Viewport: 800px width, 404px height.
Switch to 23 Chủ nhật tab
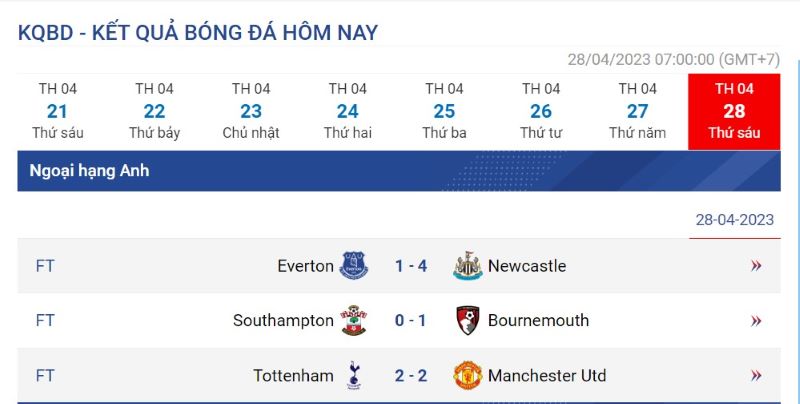(251, 111)
